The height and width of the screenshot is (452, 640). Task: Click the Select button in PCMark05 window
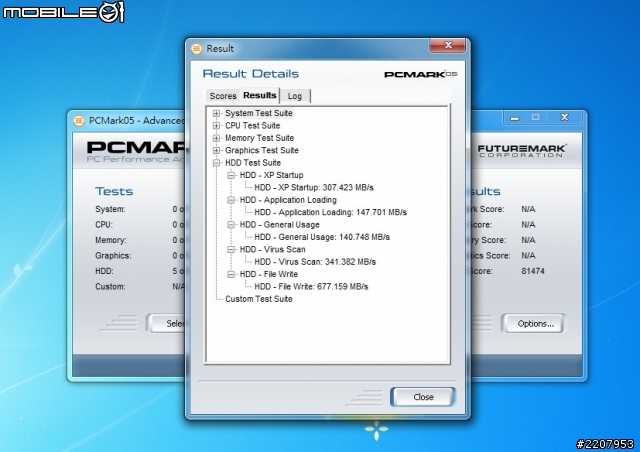click(167, 324)
